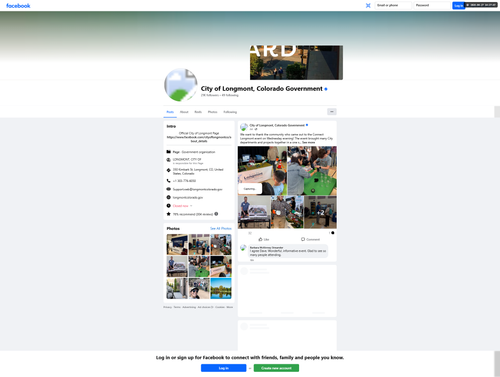Image resolution: width=500 pixels, height=377 pixels.
Task: Click the page phone number
Action: (184, 181)
